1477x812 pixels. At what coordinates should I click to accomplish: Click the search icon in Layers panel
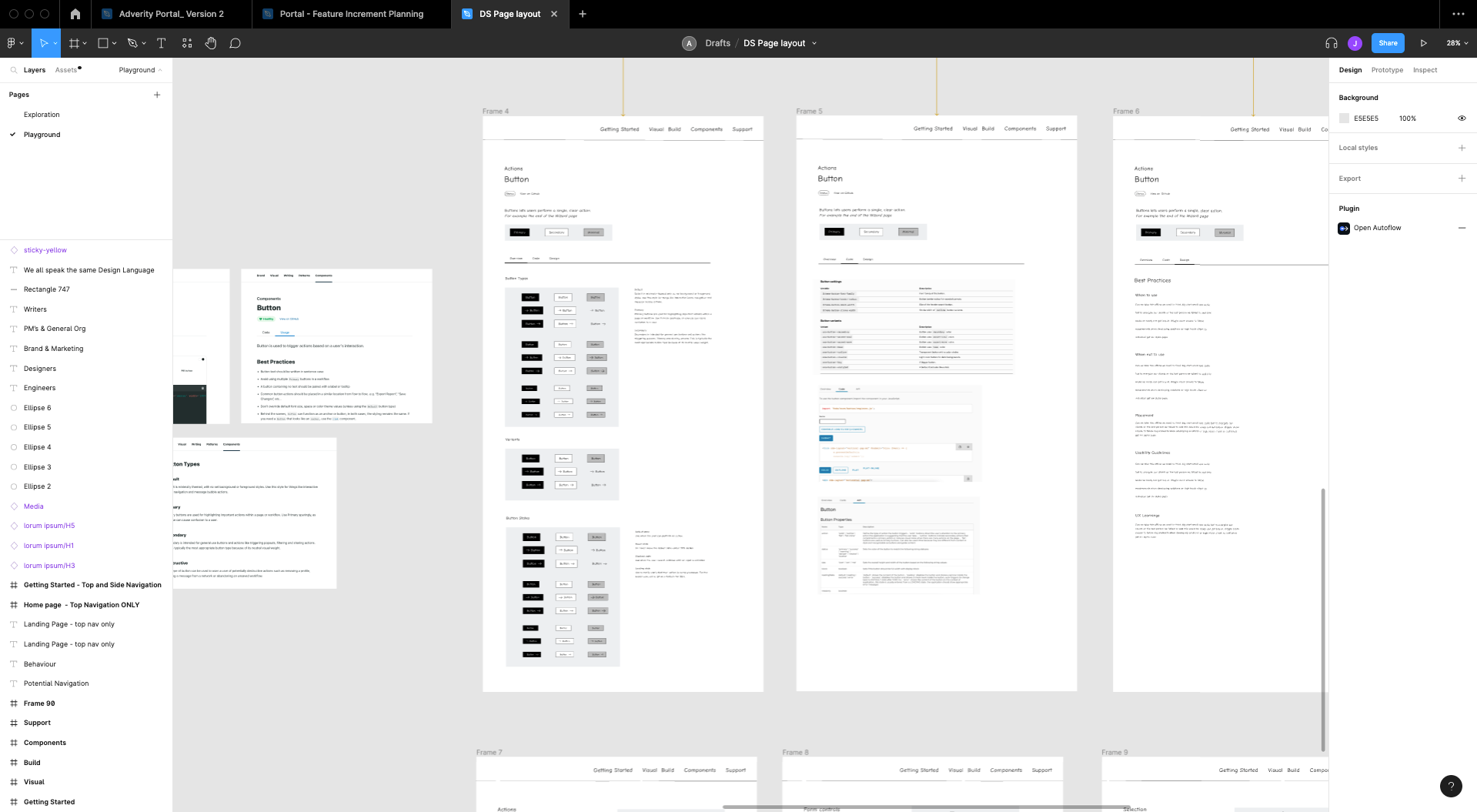pyautogui.click(x=14, y=70)
